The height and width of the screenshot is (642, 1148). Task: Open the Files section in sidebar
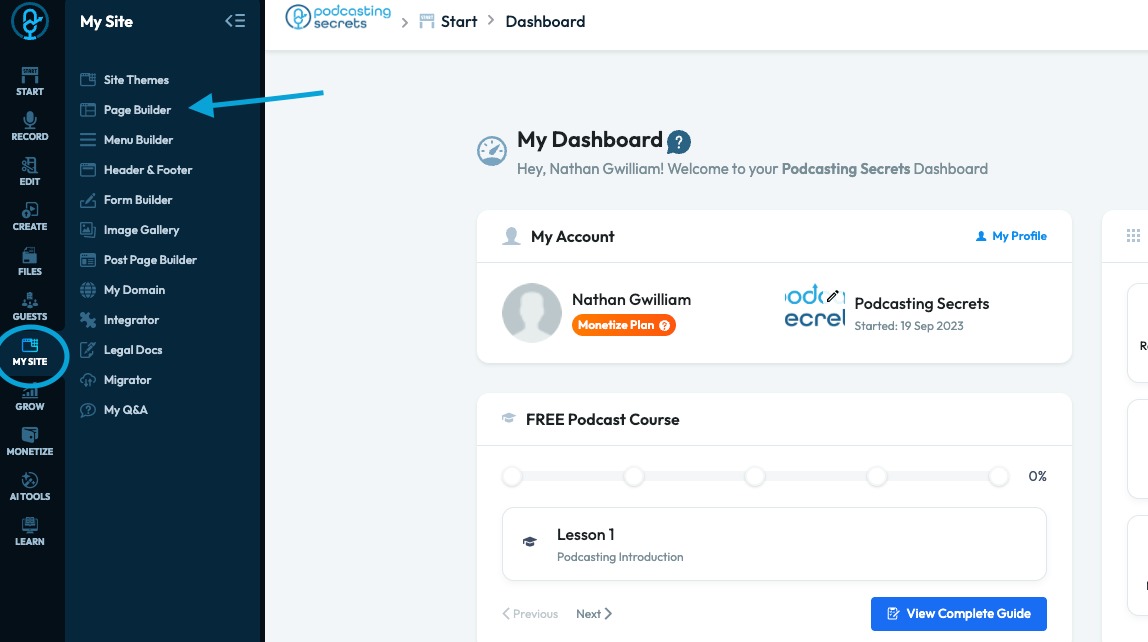pos(29,261)
